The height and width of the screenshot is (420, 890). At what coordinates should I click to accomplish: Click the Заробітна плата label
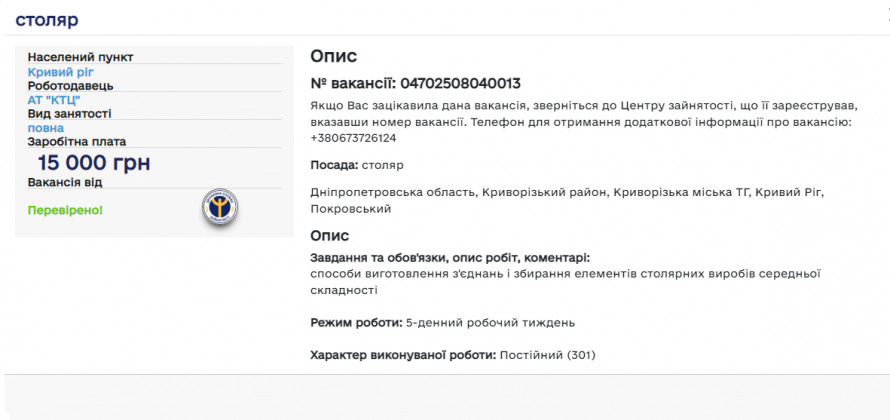pyautogui.click(x=77, y=142)
